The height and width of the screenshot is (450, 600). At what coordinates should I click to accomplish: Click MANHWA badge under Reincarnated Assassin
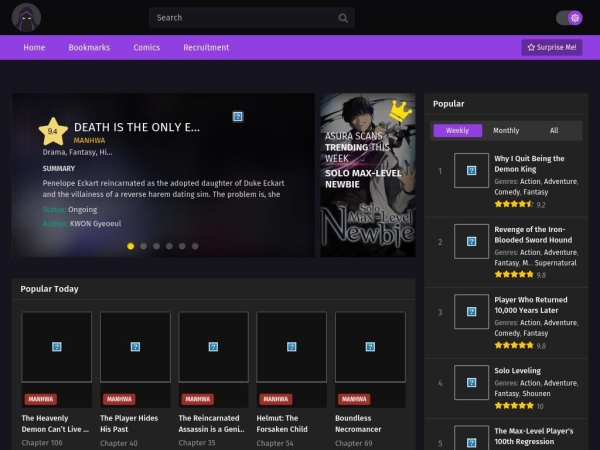197,399
